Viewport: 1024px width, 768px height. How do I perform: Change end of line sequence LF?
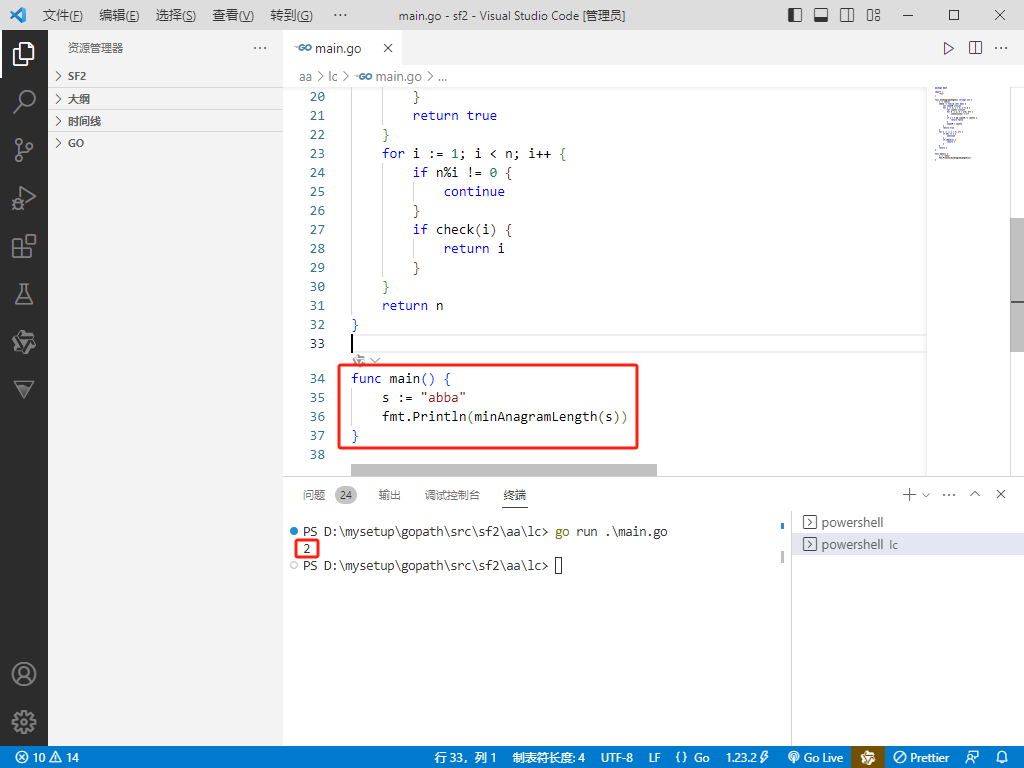coord(654,758)
